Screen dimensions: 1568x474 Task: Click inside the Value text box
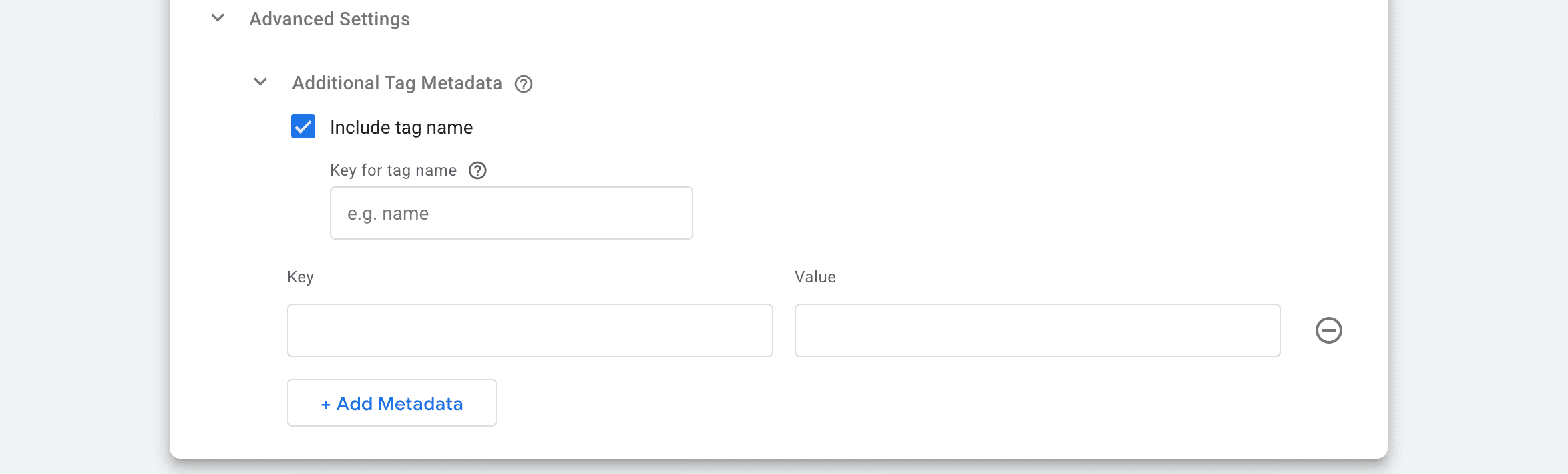click(1037, 330)
